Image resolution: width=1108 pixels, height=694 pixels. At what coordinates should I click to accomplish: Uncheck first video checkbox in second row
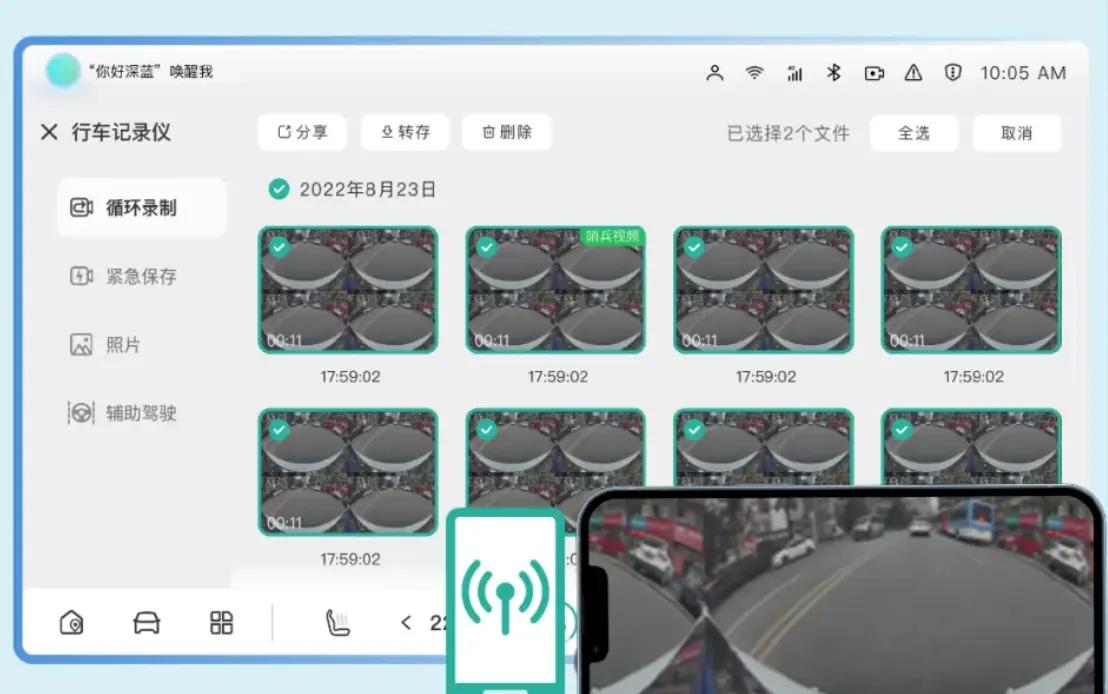click(x=279, y=429)
